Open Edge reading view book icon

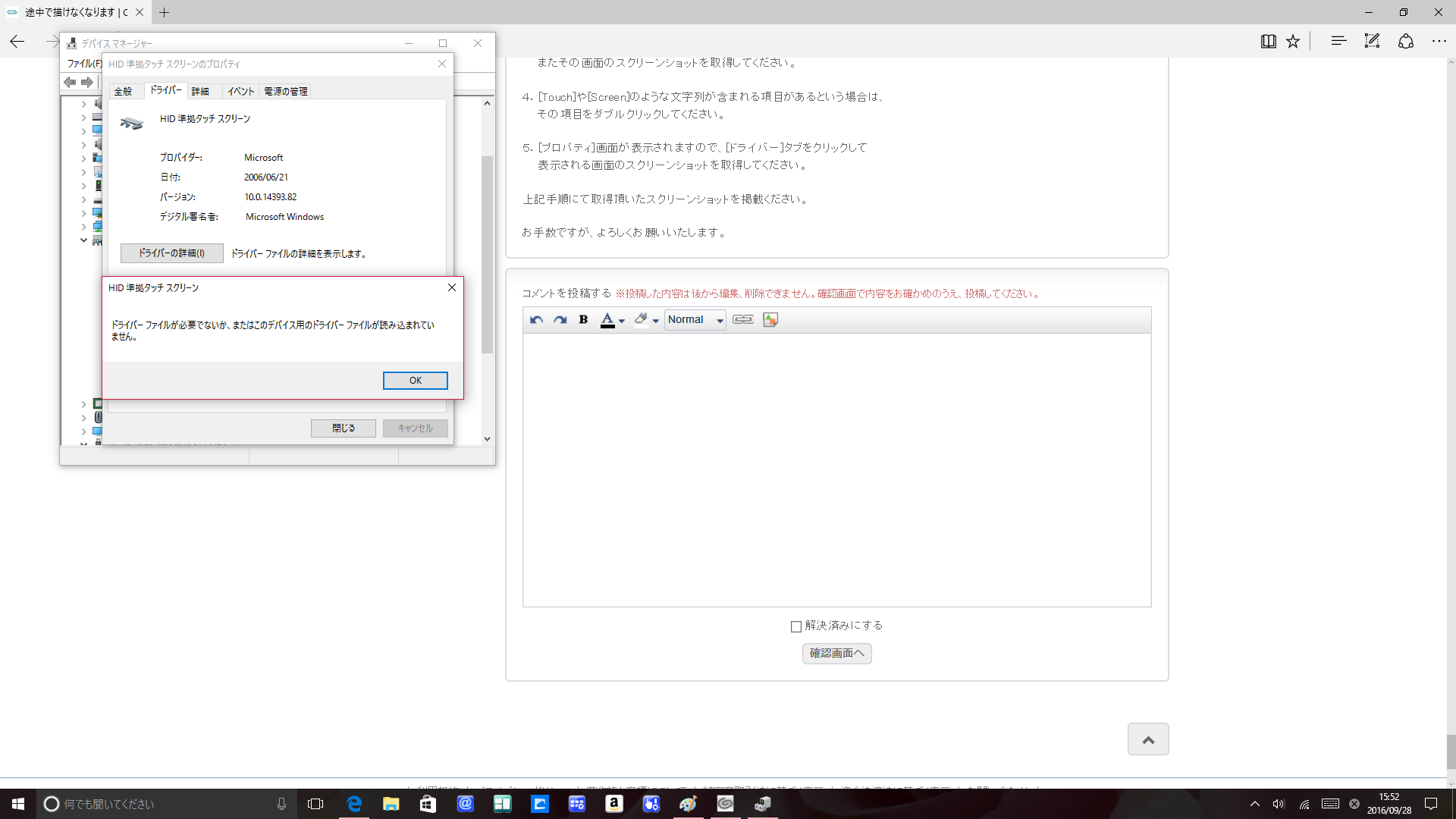(1268, 42)
